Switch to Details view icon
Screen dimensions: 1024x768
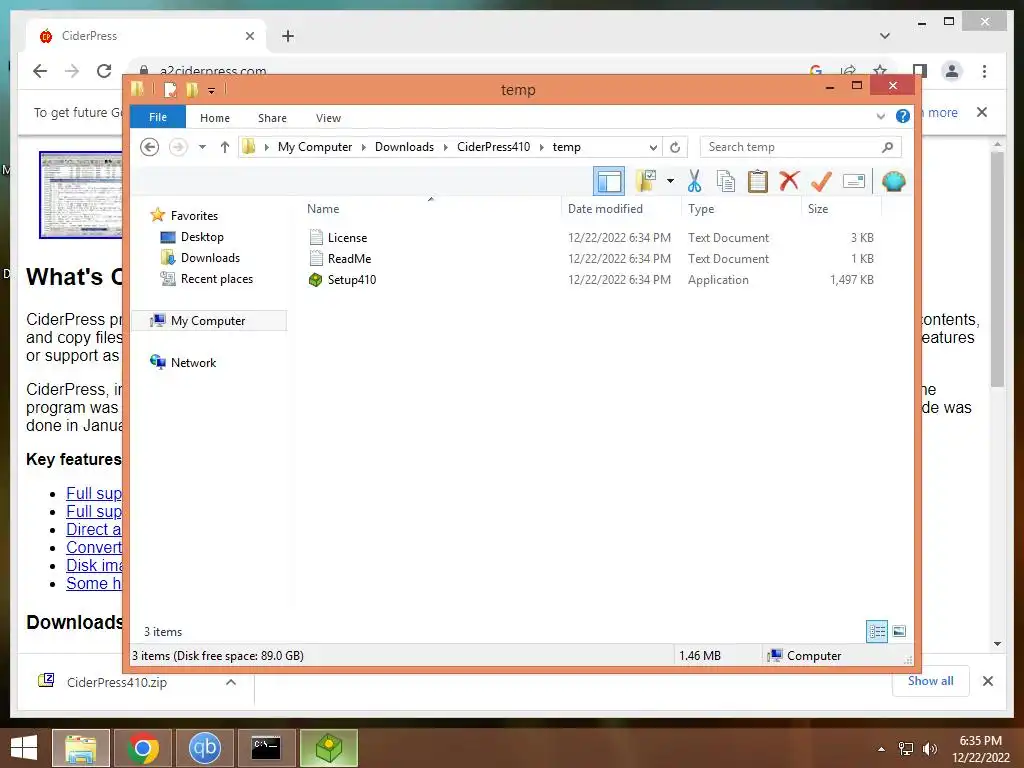point(876,631)
